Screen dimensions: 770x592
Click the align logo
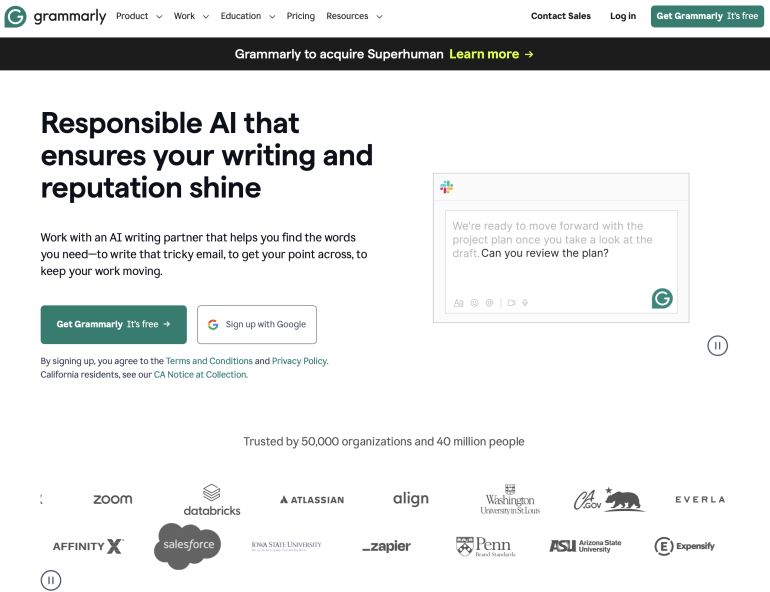tap(411, 499)
